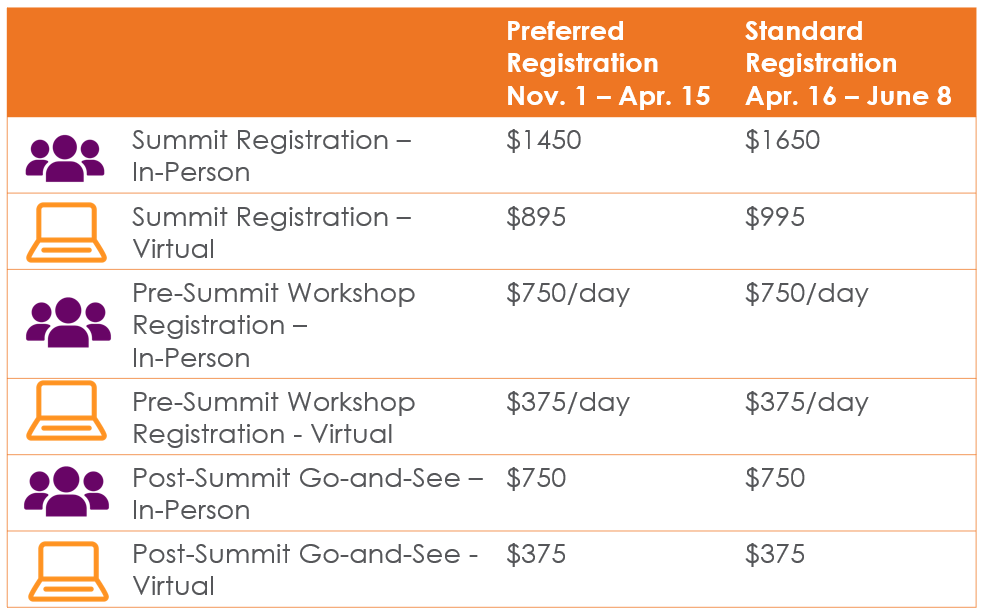The width and height of the screenshot is (986, 616).
Task: Select the Summit Registration – Virtual label
Action: (x=271, y=233)
